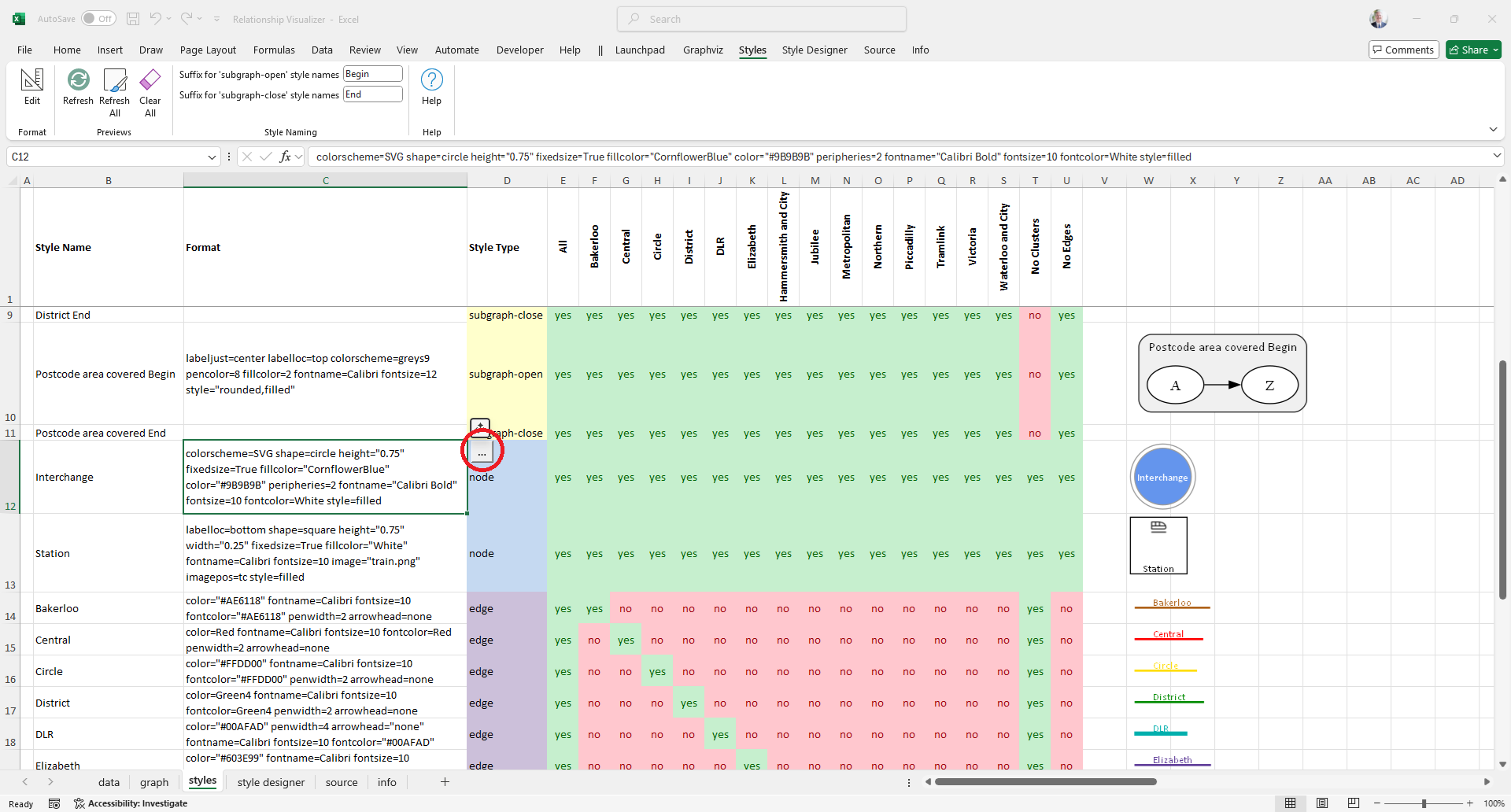Image resolution: width=1511 pixels, height=812 pixels.
Task: Click the Edit format icon
Action: (31, 80)
